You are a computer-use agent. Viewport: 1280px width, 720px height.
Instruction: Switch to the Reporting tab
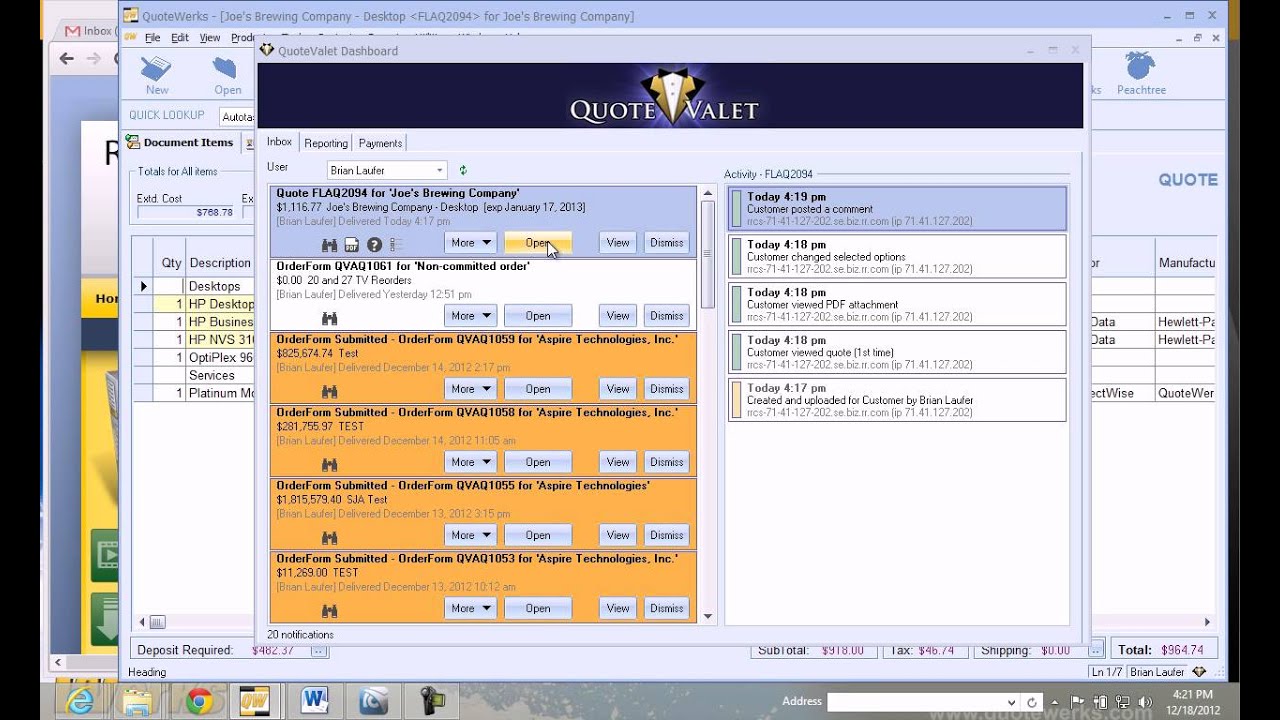[x=326, y=143]
